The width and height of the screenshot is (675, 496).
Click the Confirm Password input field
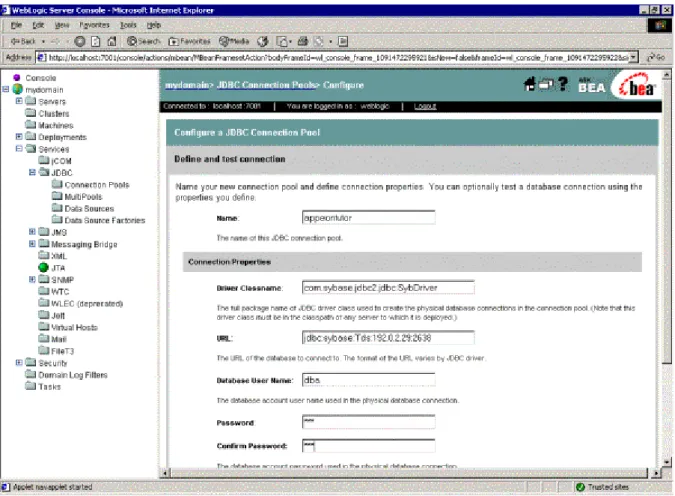(368, 446)
